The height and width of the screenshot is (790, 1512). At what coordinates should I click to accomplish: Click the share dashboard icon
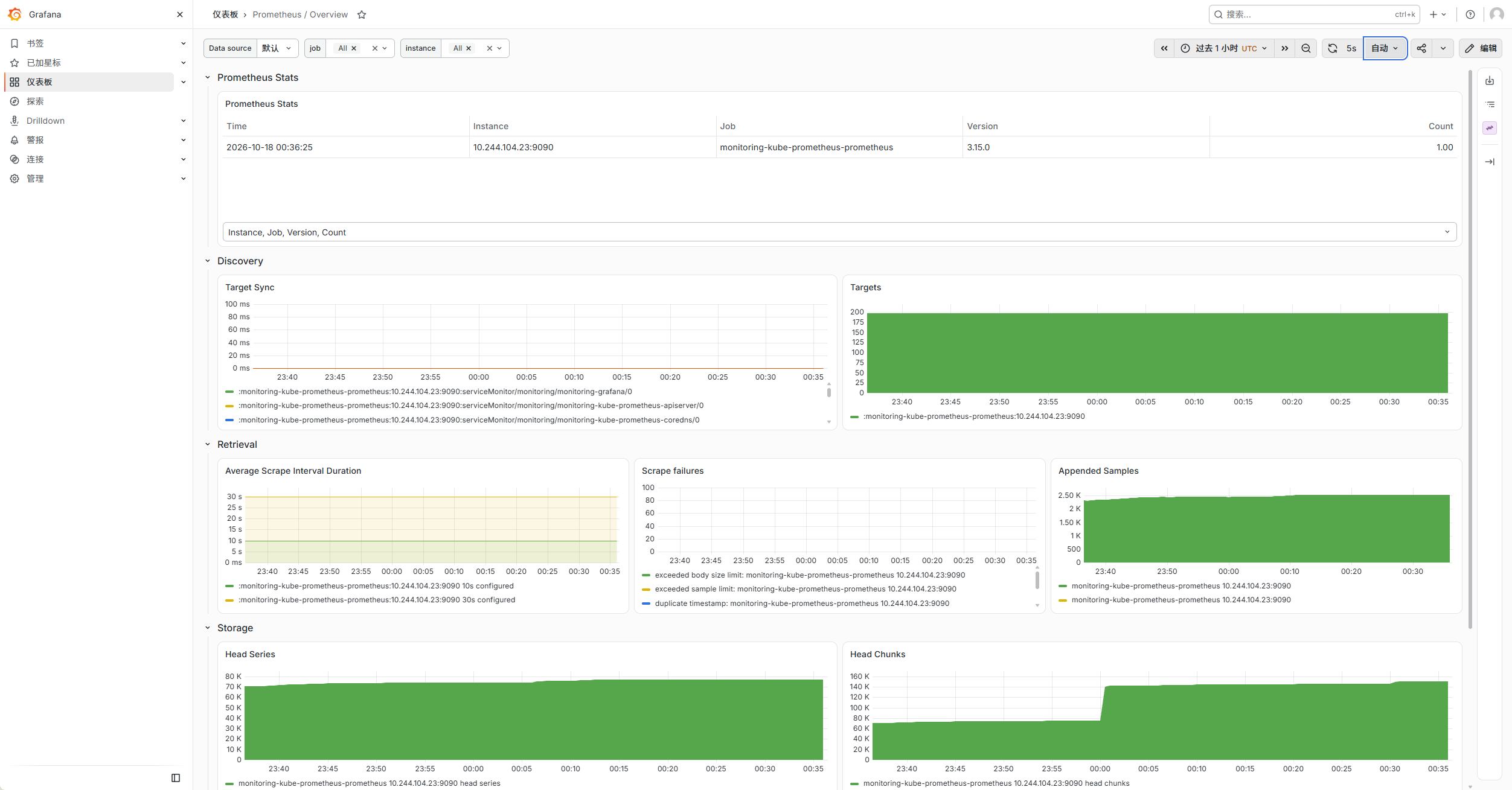1421,48
